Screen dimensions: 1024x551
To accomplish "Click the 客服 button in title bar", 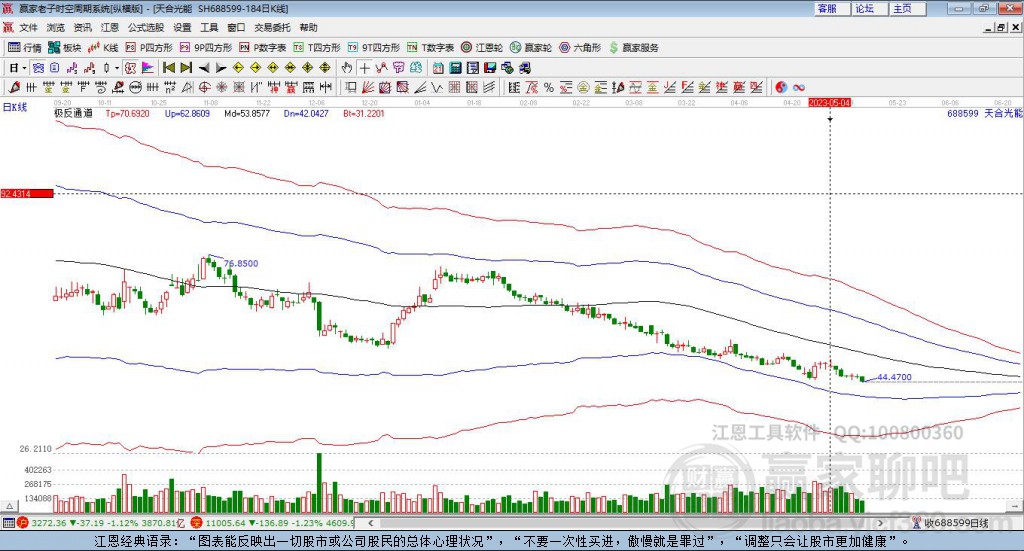I will (831, 8).
